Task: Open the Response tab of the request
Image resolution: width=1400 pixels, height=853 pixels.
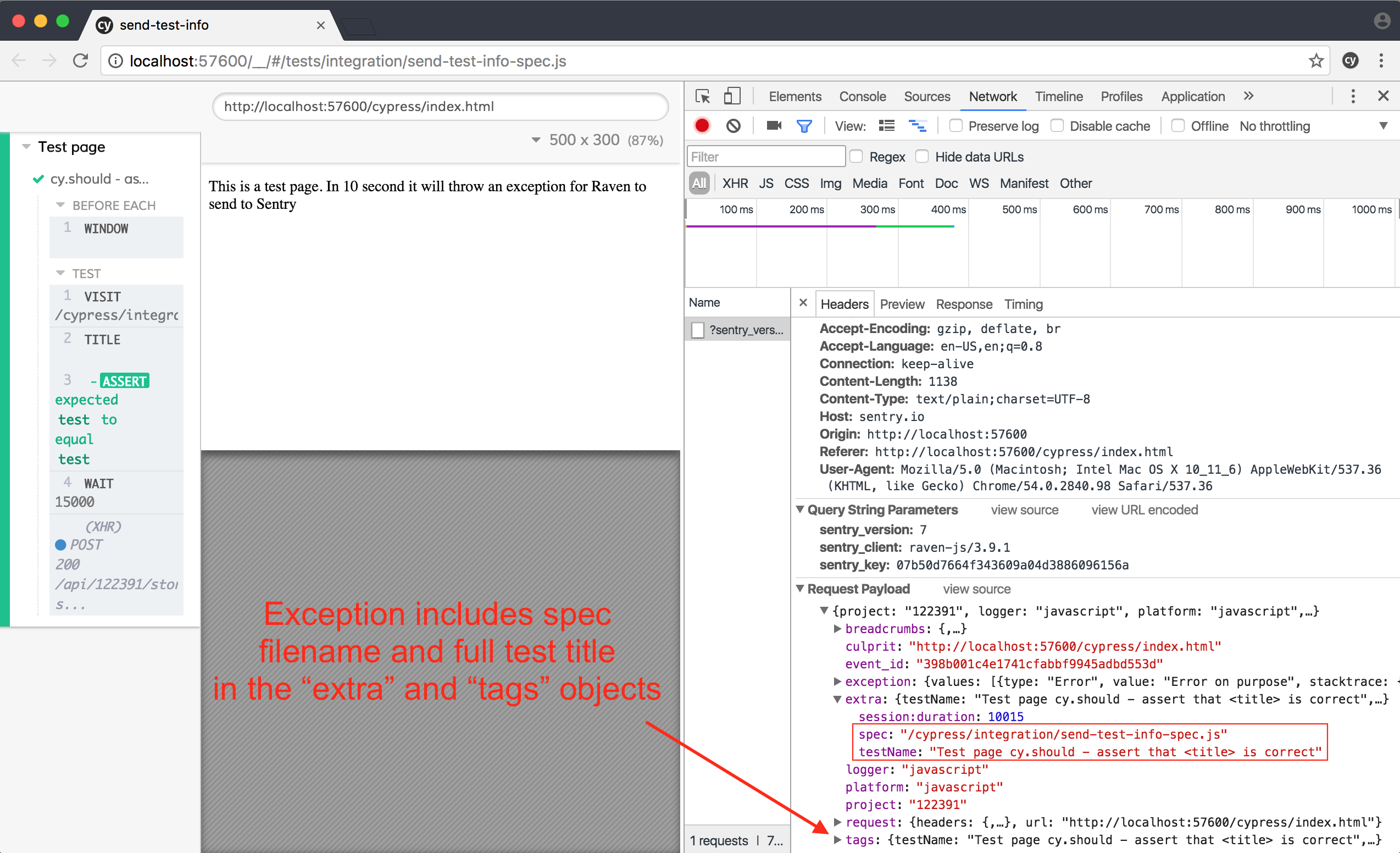Action: [964, 304]
